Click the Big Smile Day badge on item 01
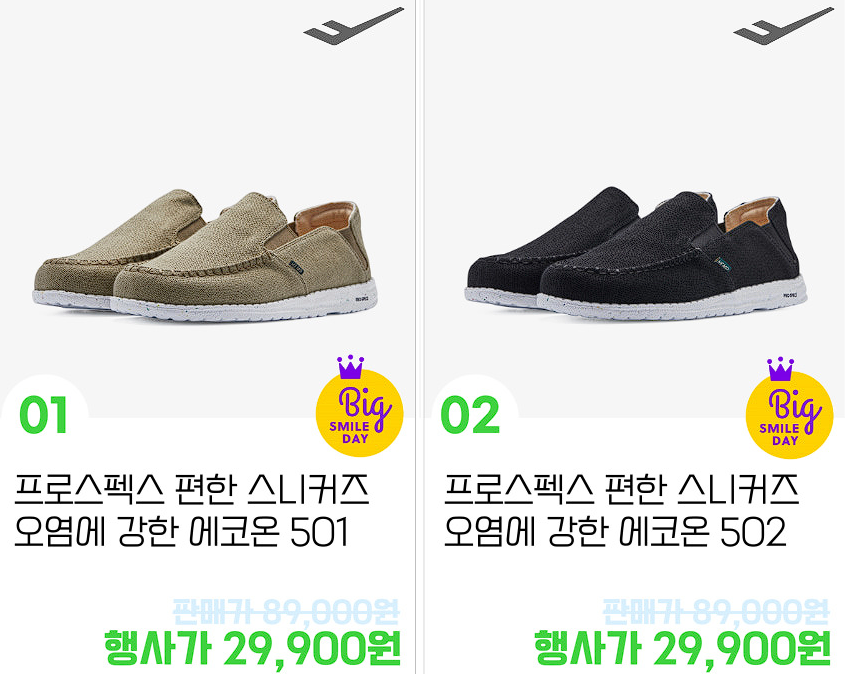Viewport: 845px width, 674px height. coord(359,413)
